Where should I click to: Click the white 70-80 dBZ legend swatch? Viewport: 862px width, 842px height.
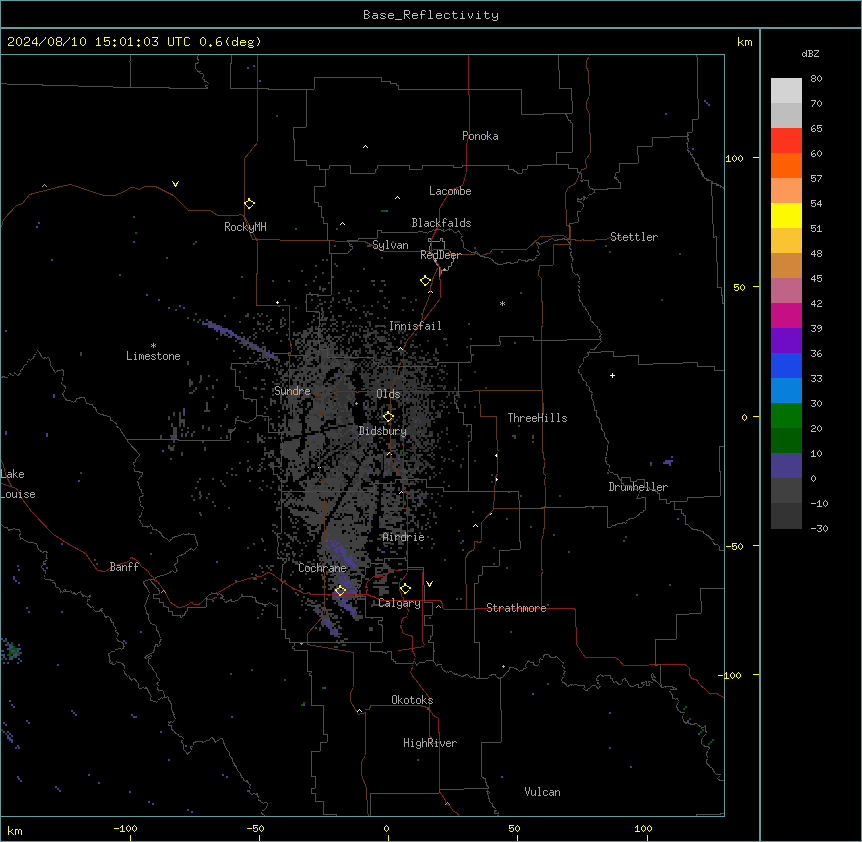[x=786, y=91]
